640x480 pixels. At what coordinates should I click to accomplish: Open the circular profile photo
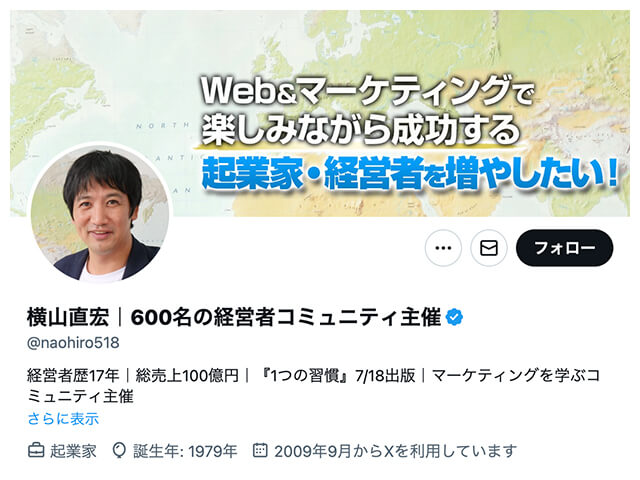coord(100,213)
